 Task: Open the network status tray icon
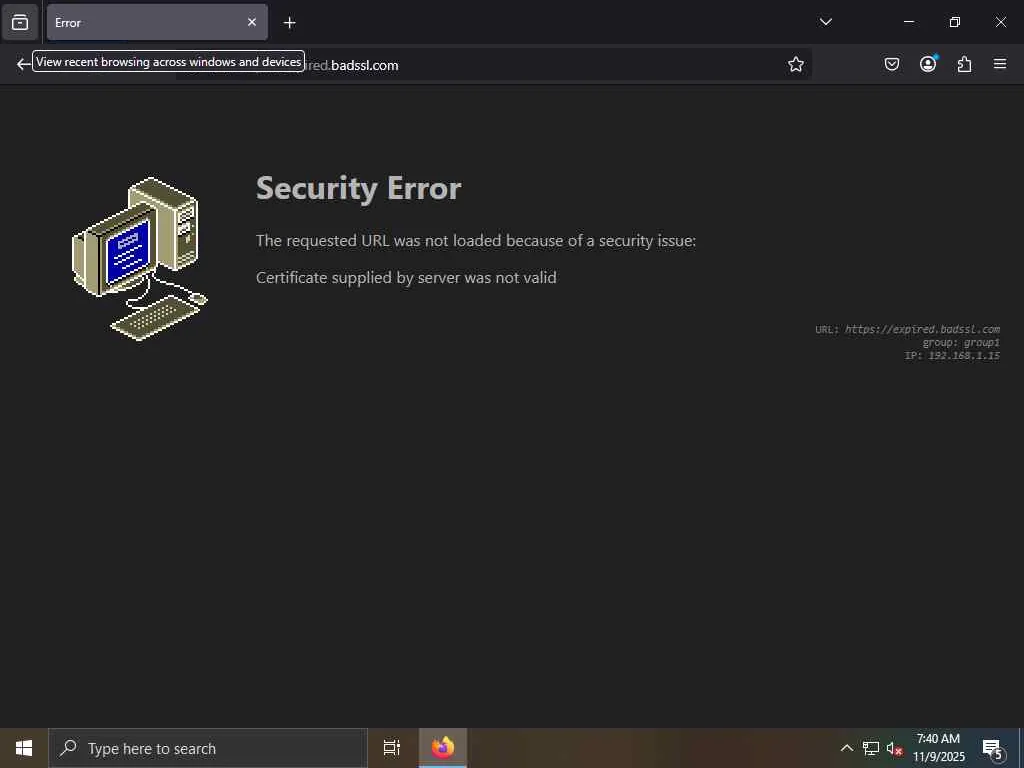(871, 748)
